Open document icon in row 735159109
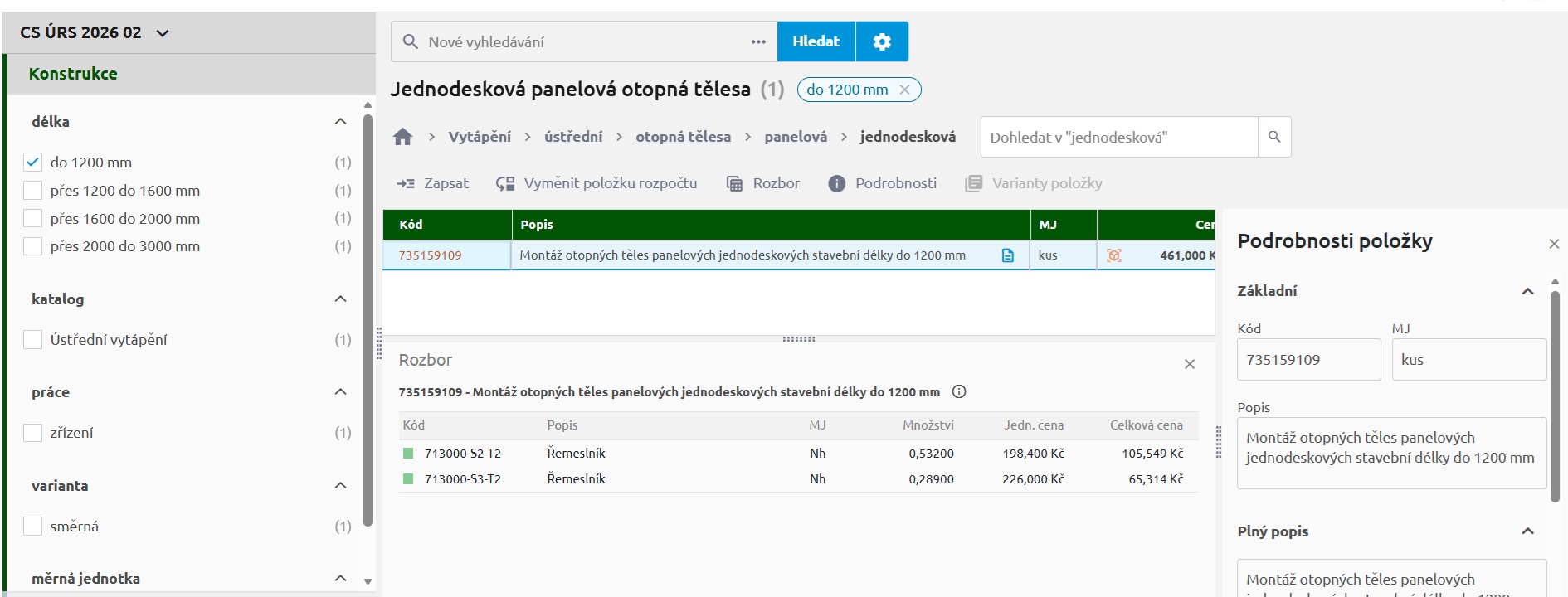1568x597 pixels. click(x=1008, y=255)
